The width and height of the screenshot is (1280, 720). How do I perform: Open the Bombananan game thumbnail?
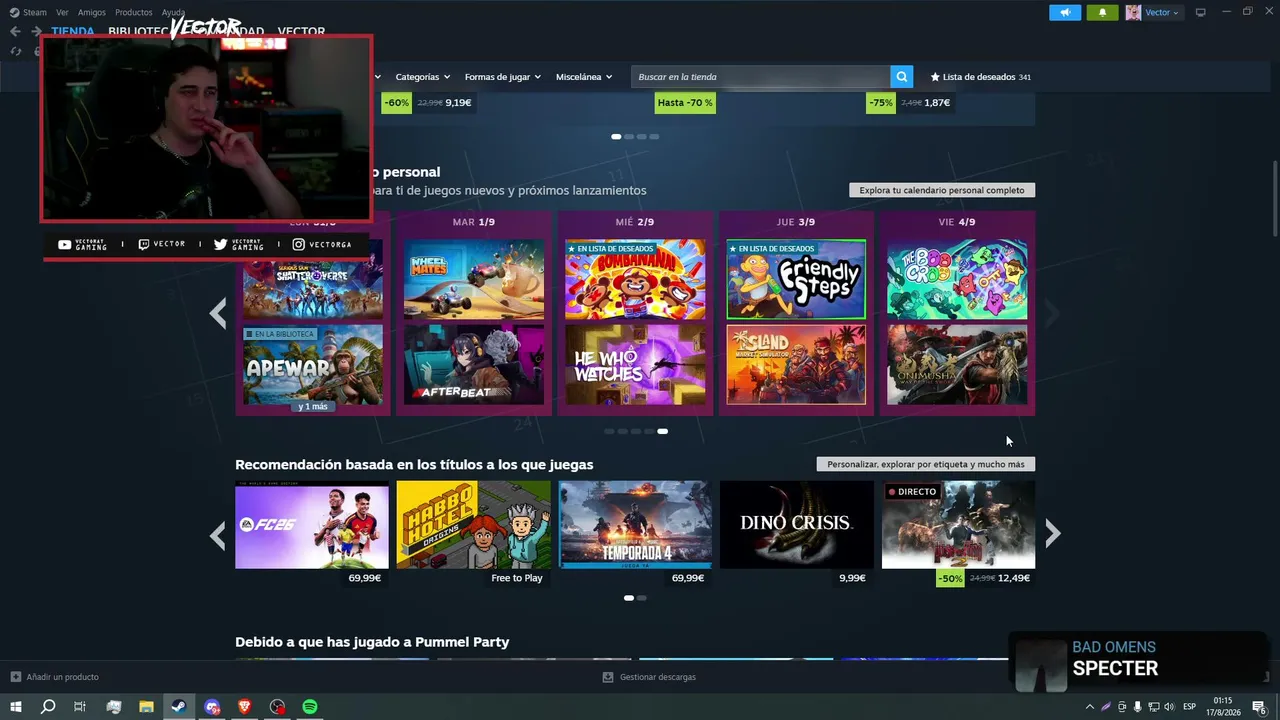(x=635, y=279)
